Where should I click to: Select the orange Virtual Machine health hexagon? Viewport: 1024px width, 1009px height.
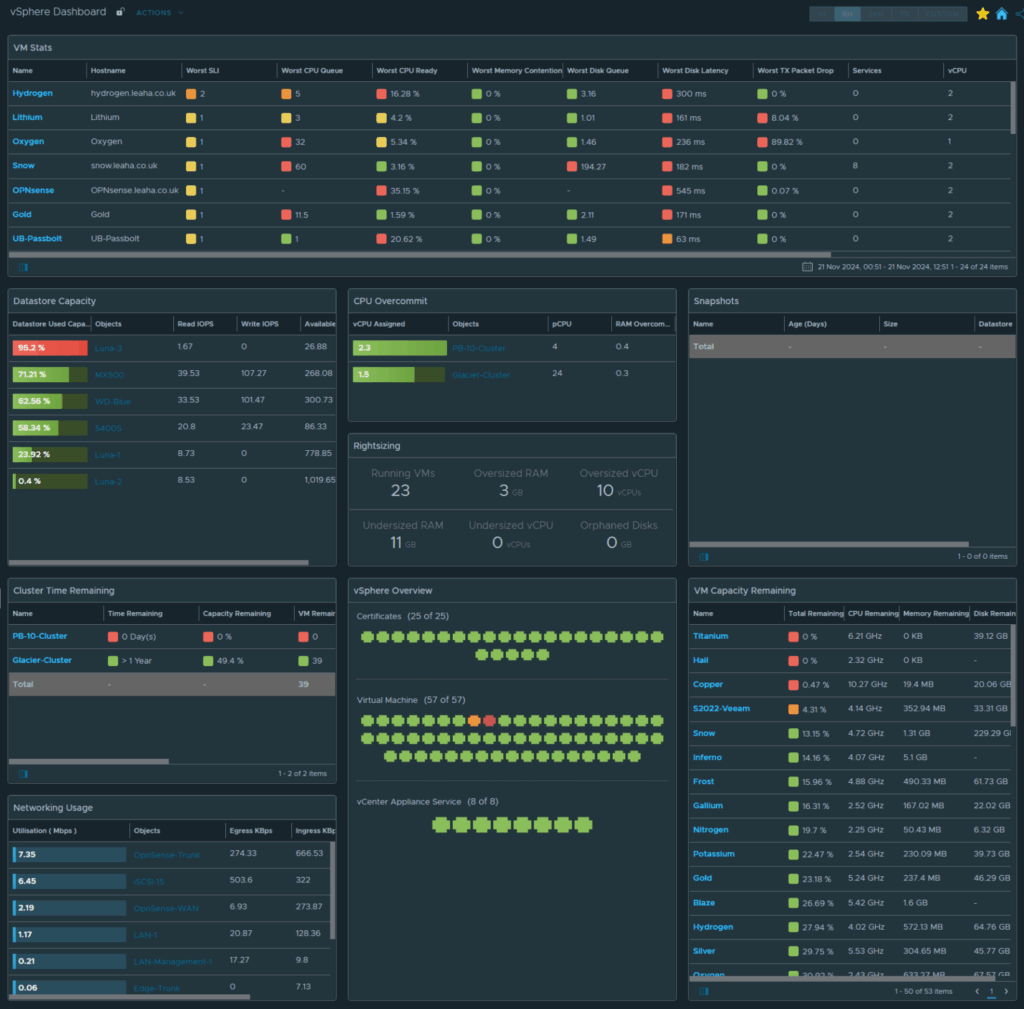point(474,720)
